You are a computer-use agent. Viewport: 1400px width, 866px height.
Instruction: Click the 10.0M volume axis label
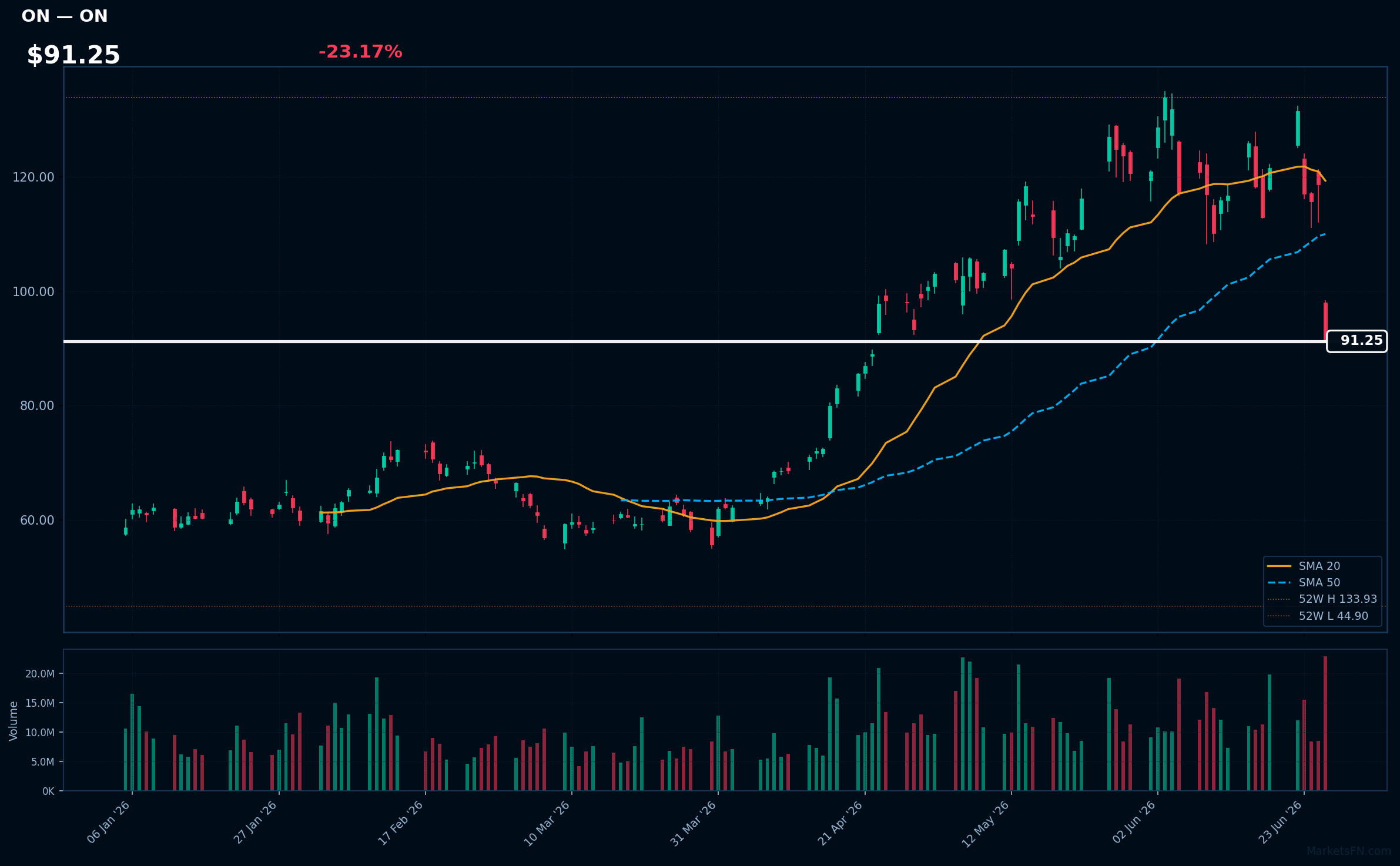[x=40, y=733]
